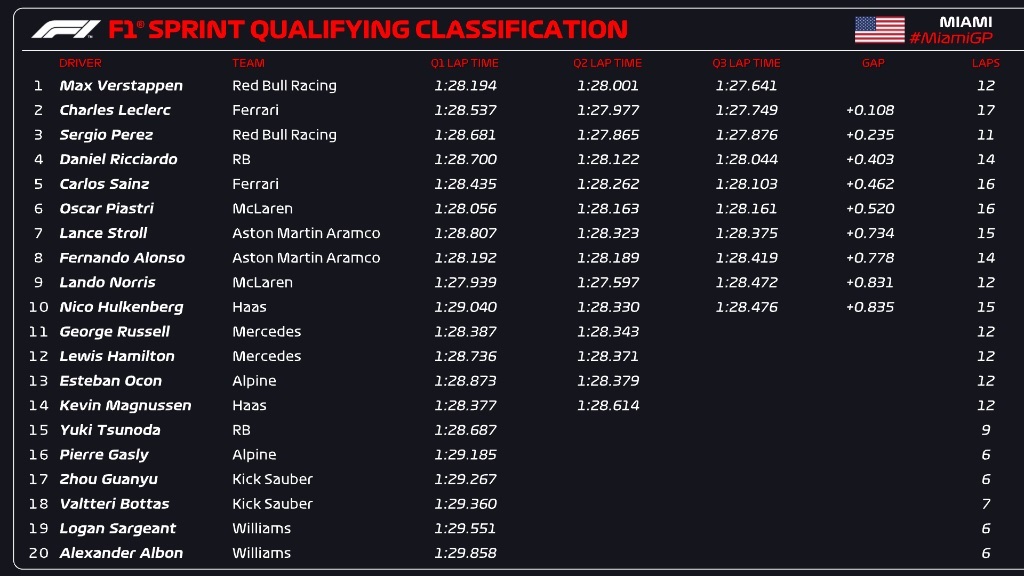Viewport: 1024px width, 576px height.
Task: Open the Daniel Ricciardo row
Action: click(512, 159)
